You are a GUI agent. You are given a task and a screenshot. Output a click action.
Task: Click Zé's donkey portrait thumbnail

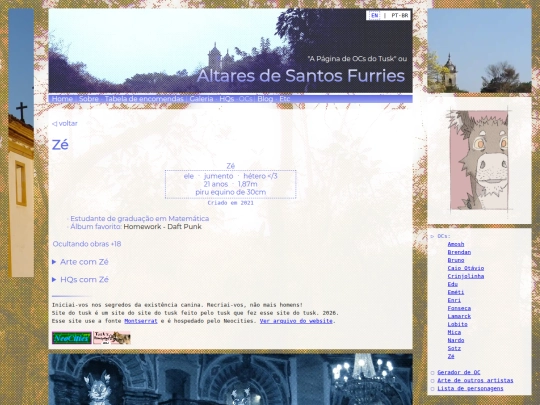[479, 160]
